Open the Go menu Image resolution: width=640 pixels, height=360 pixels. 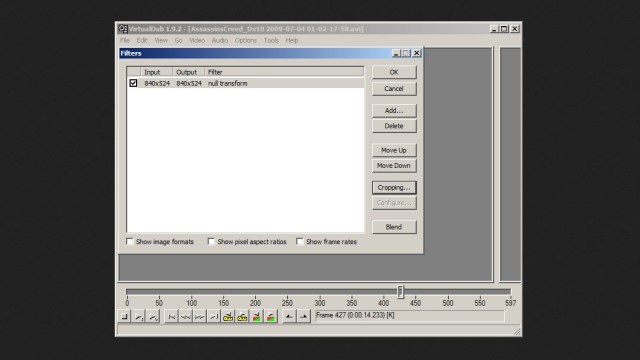pos(178,40)
